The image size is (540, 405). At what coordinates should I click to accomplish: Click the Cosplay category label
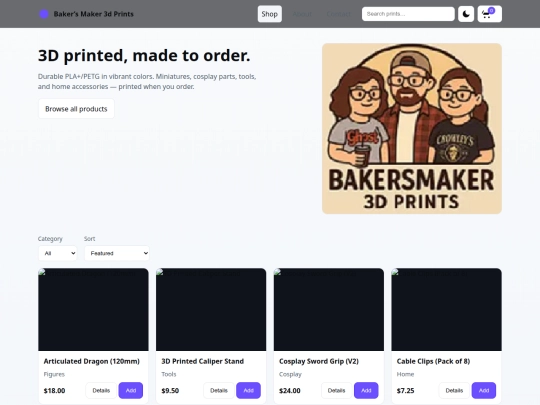pos(290,374)
